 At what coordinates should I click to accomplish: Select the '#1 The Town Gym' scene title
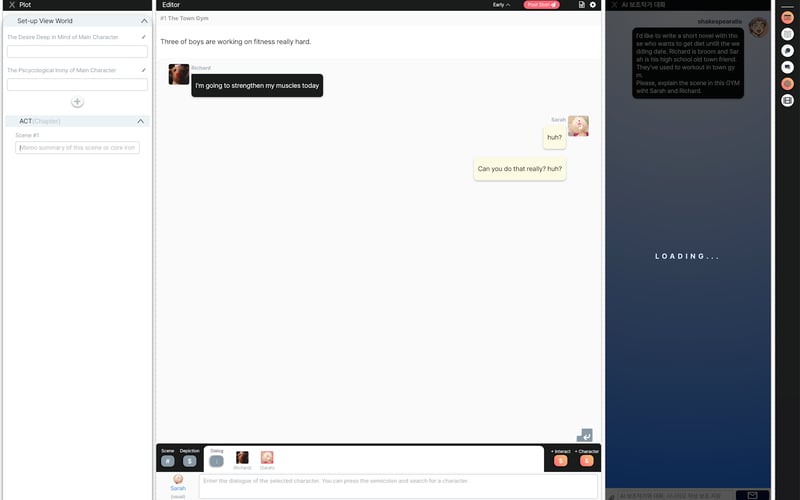point(184,18)
